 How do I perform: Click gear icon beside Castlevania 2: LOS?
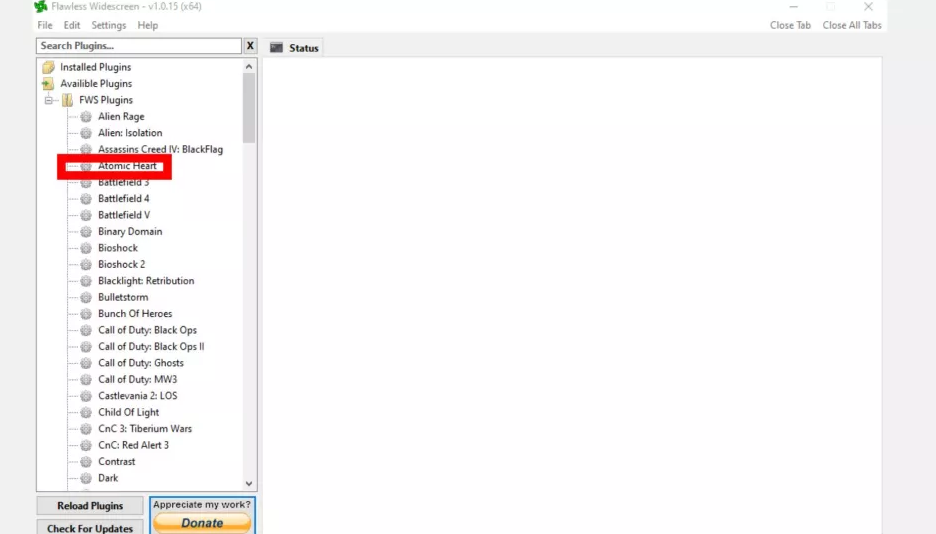pyautogui.click(x=86, y=396)
